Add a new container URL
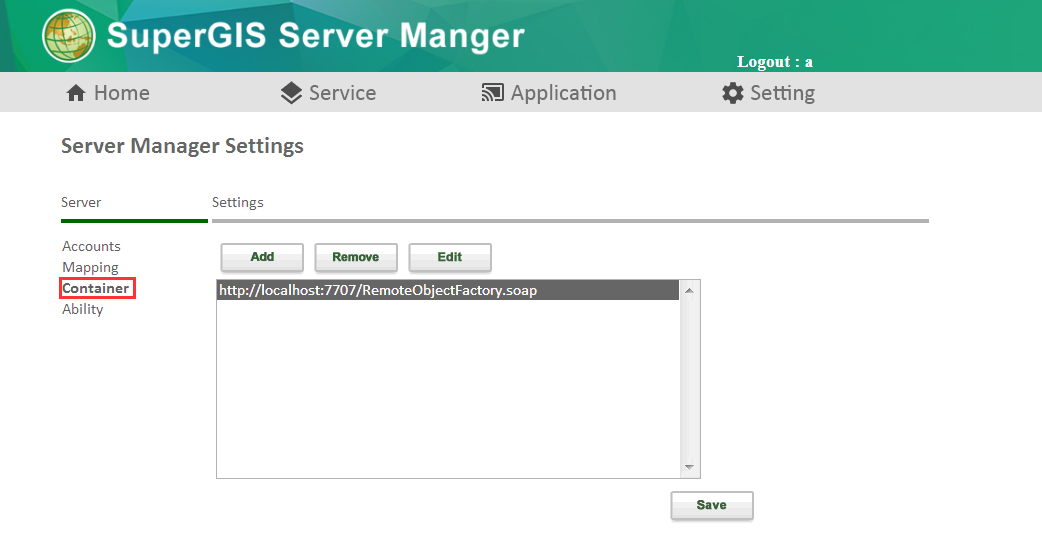 click(262, 257)
